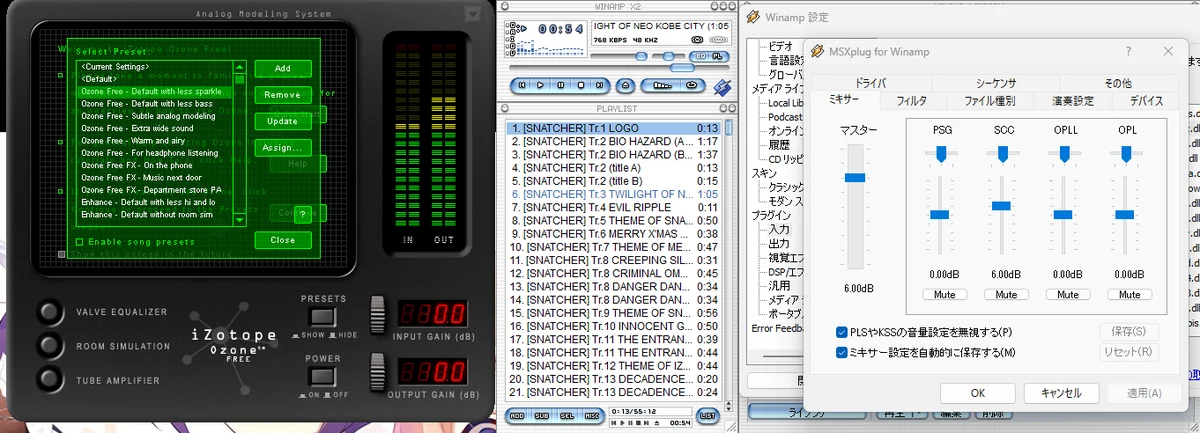Uncheck the PLSやKSSの音量設定を無視する checkbox
1200x433 pixels.
click(x=841, y=332)
